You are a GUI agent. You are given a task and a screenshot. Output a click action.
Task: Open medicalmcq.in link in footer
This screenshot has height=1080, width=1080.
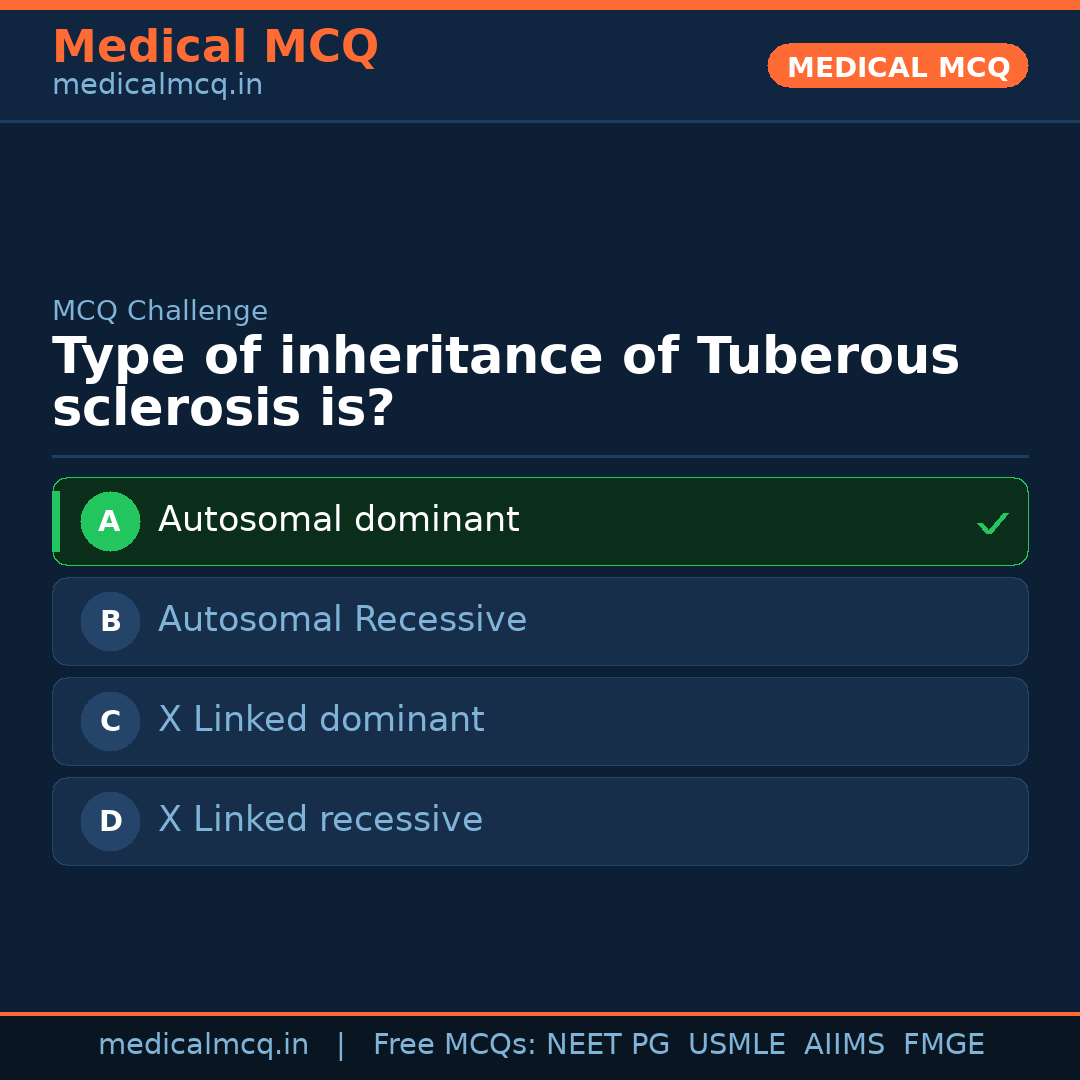coord(203,1045)
